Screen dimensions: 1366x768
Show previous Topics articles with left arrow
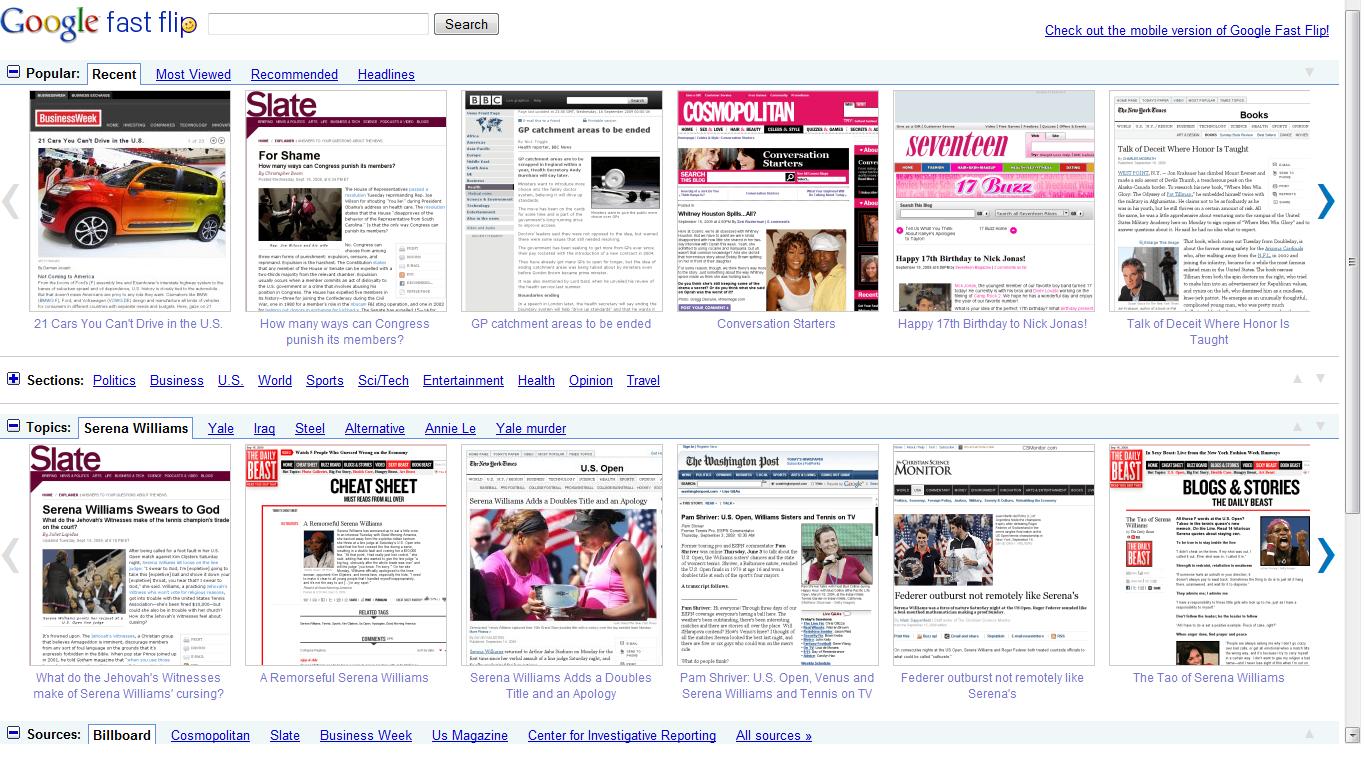[11, 555]
